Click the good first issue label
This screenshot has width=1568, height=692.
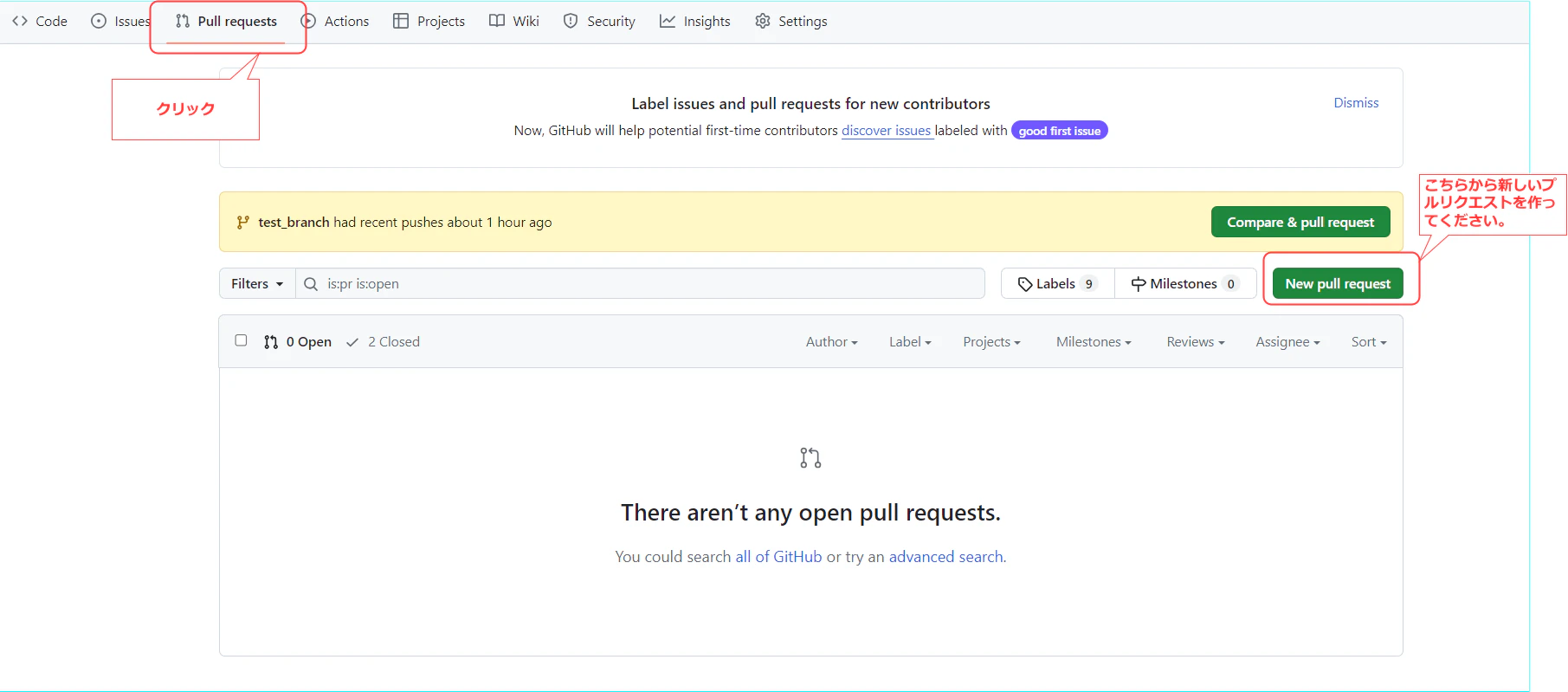coord(1060,131)
